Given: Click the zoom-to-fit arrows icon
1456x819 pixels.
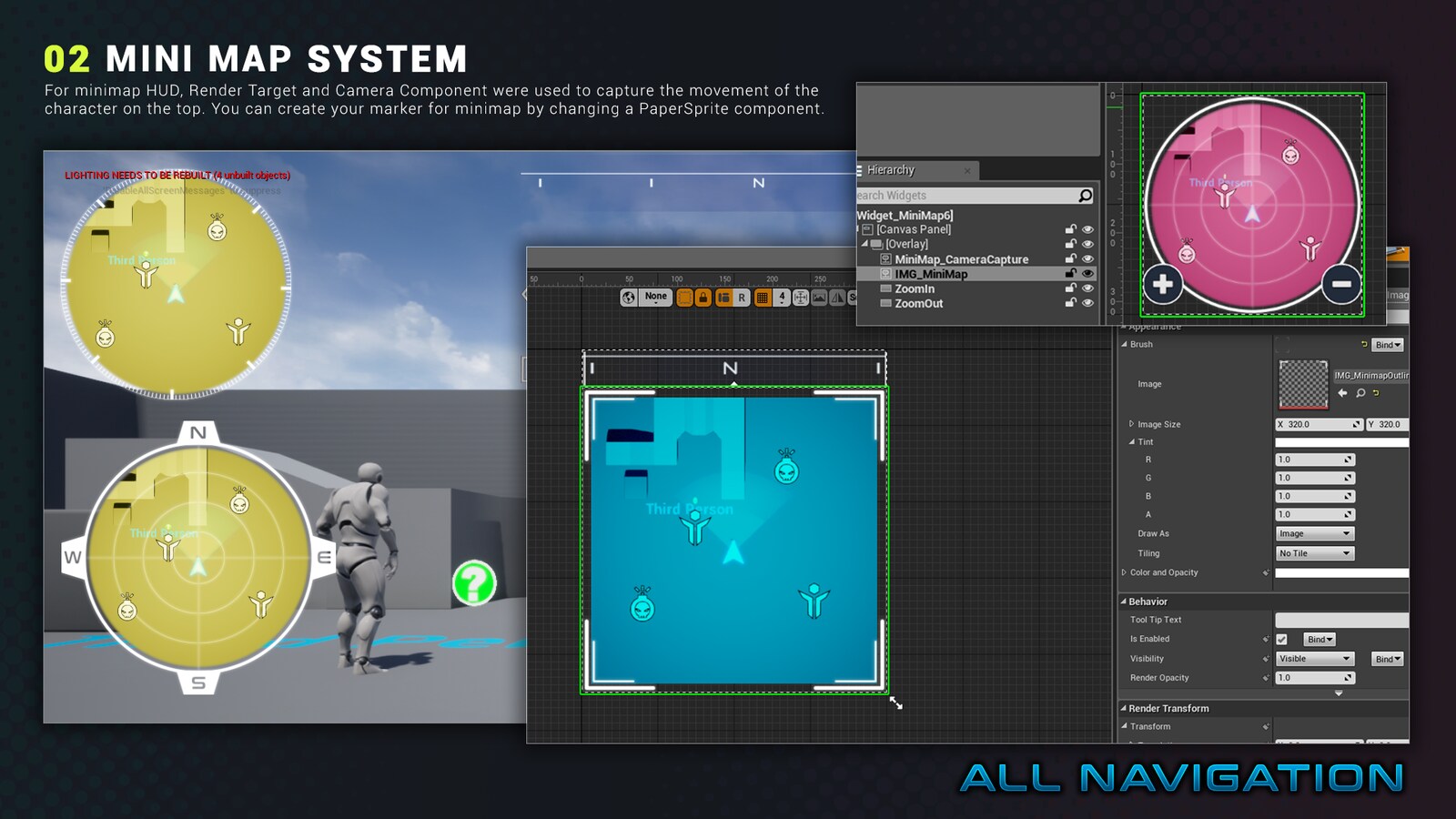Looking at the screenshot, I should pos(801,298).
